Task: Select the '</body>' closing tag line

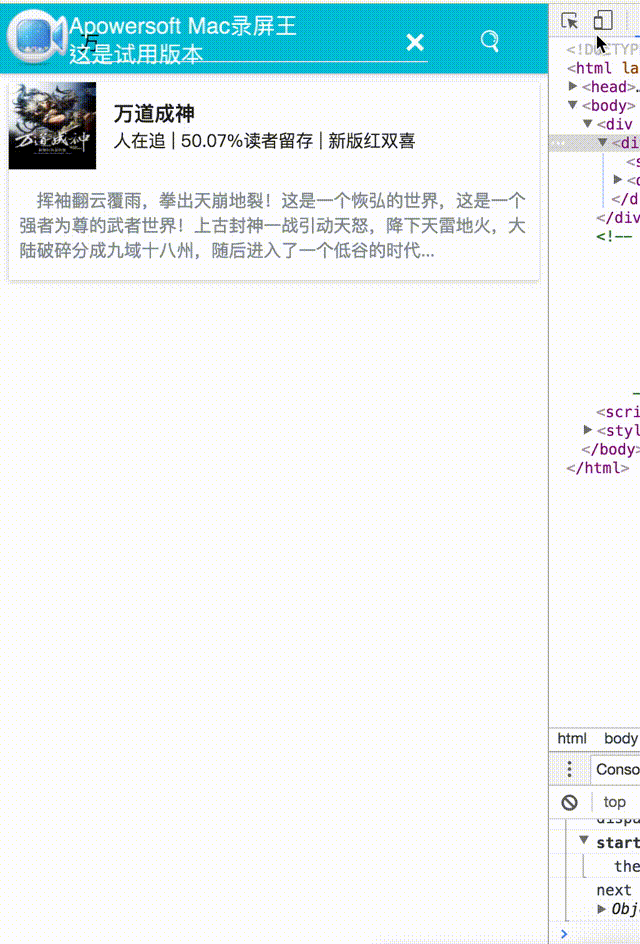Action: [610, 449]
